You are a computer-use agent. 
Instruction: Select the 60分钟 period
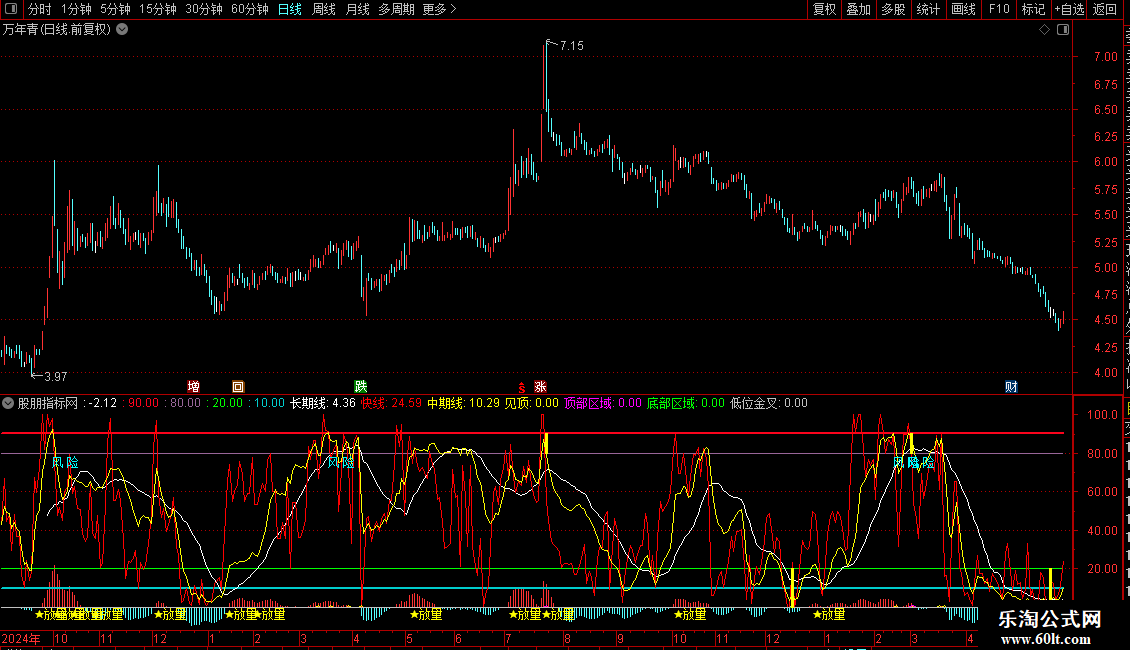coord(250,9)
